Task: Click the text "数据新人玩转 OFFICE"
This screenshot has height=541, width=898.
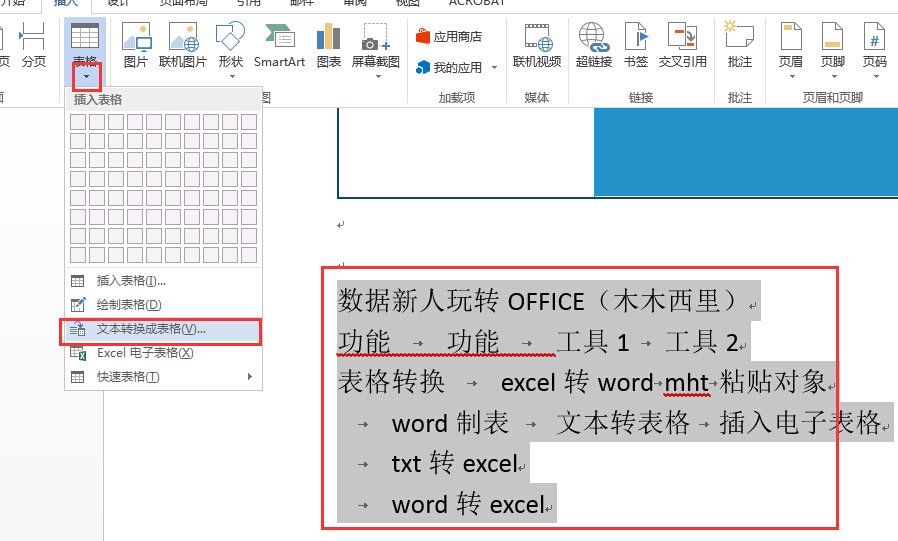Action: 461,301
